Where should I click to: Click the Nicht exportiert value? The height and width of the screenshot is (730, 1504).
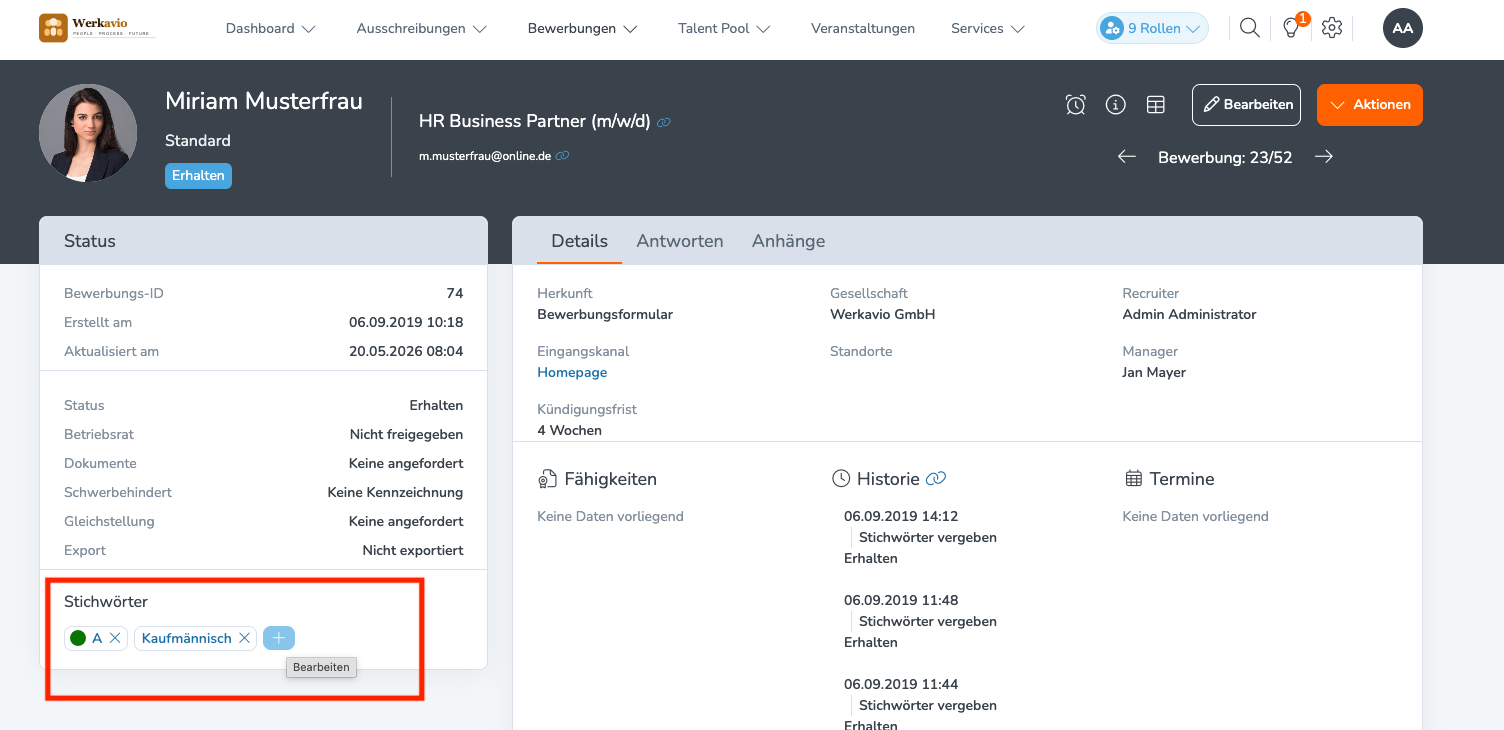pyautogui.click(x=413, y=550)
